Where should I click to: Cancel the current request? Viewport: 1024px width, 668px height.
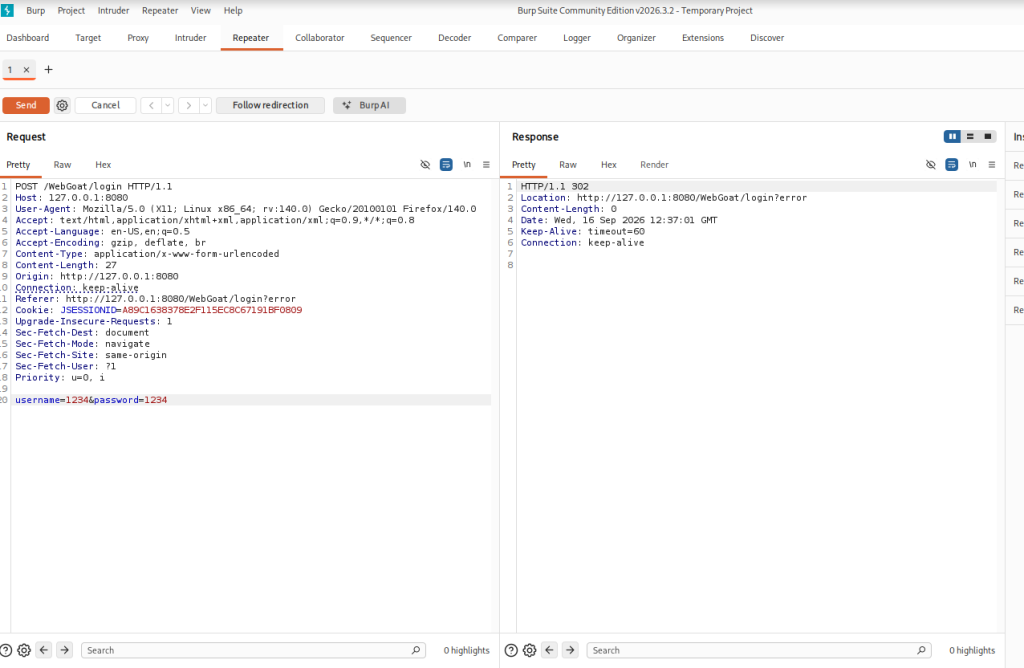coord(105,105)
